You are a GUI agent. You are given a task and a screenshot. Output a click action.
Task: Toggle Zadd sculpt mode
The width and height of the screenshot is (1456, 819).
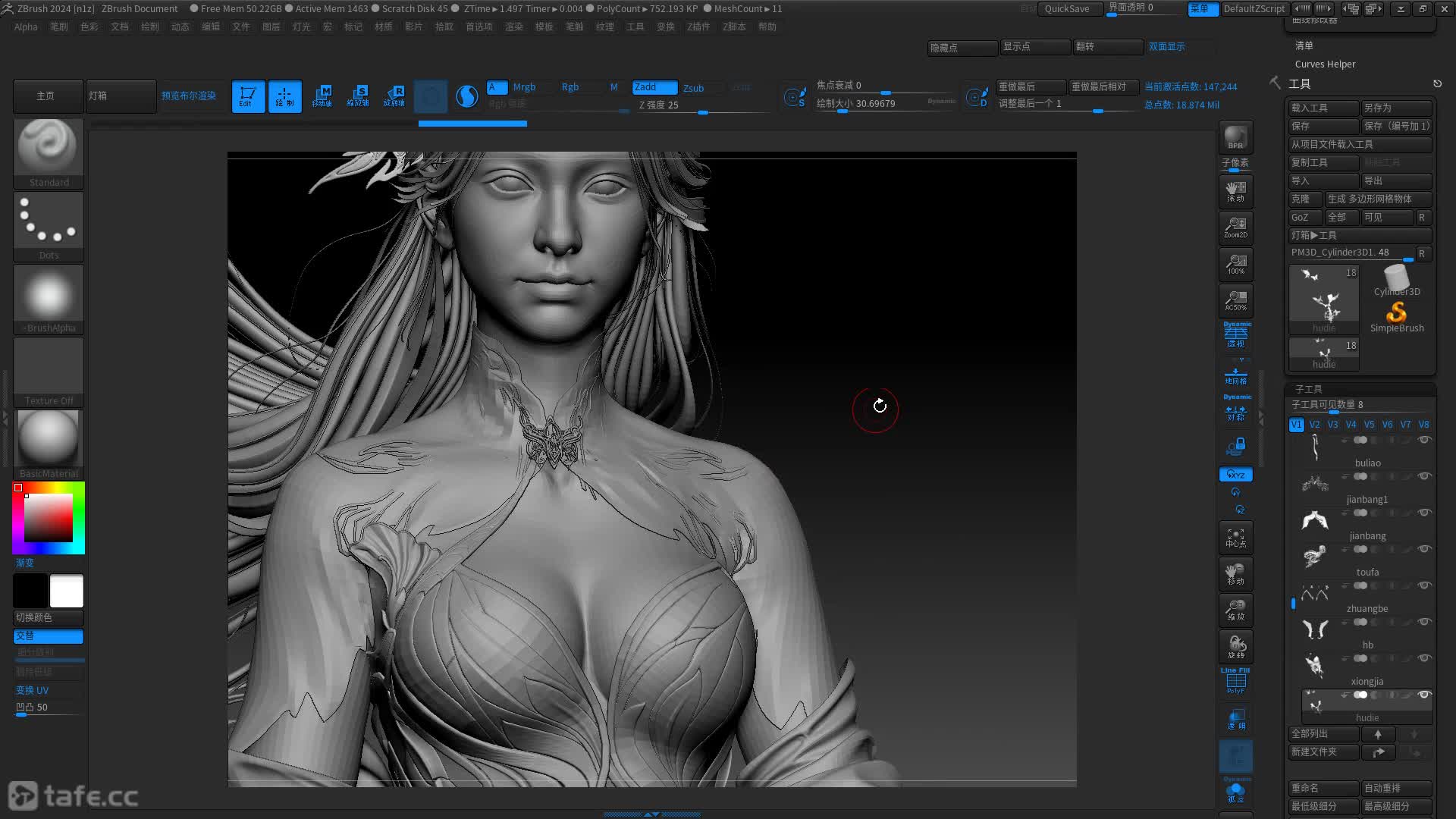pos(654,87)
